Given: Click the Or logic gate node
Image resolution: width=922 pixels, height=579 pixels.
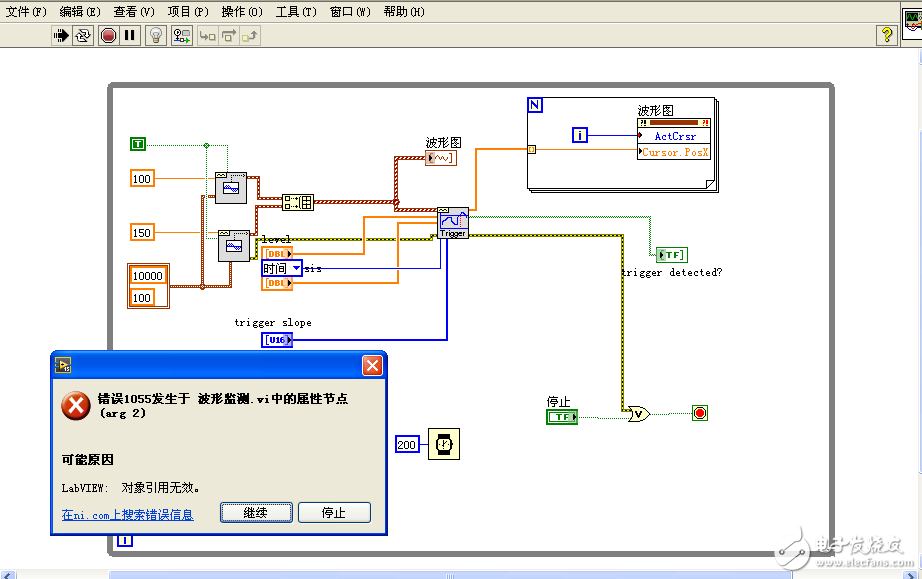Looking at the screenshot, I should [x=639, y=414].
